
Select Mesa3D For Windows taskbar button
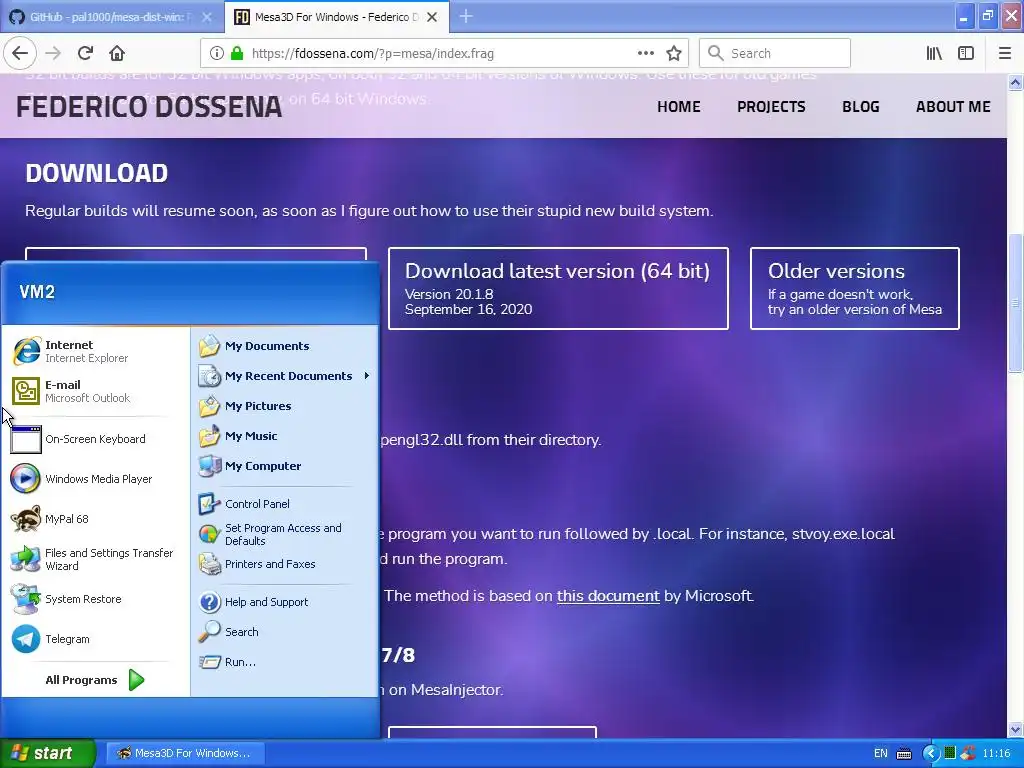tap(185, 753)
